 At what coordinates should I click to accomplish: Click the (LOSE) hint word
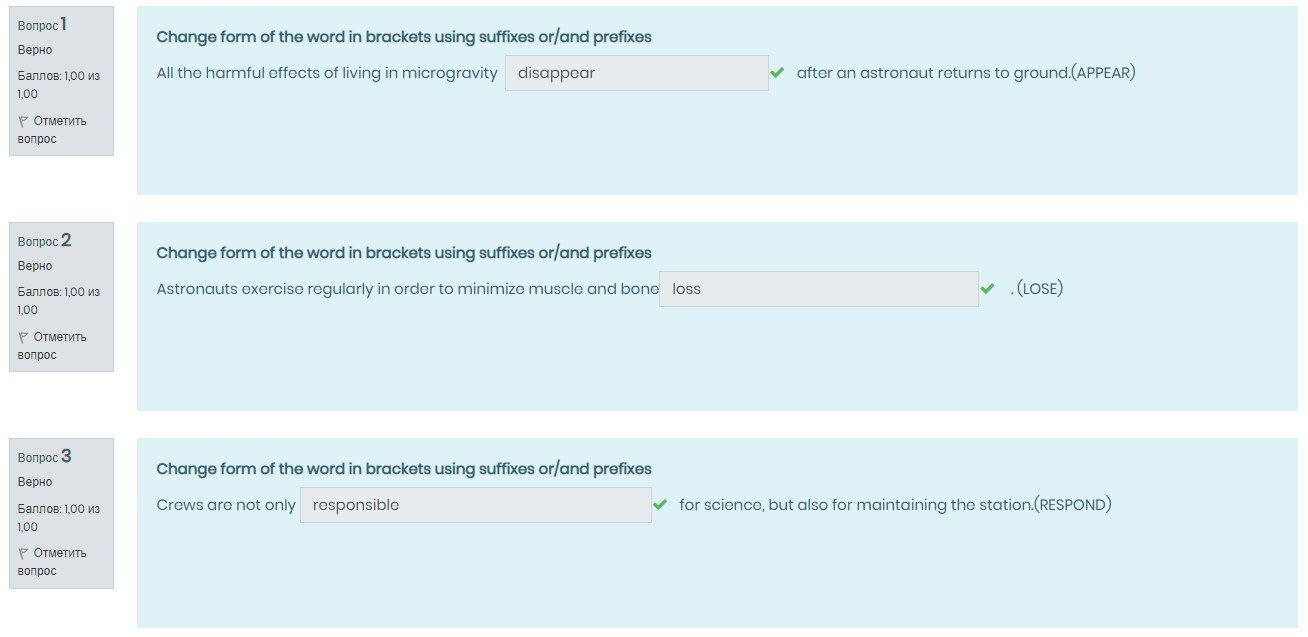click(1039, 289)
